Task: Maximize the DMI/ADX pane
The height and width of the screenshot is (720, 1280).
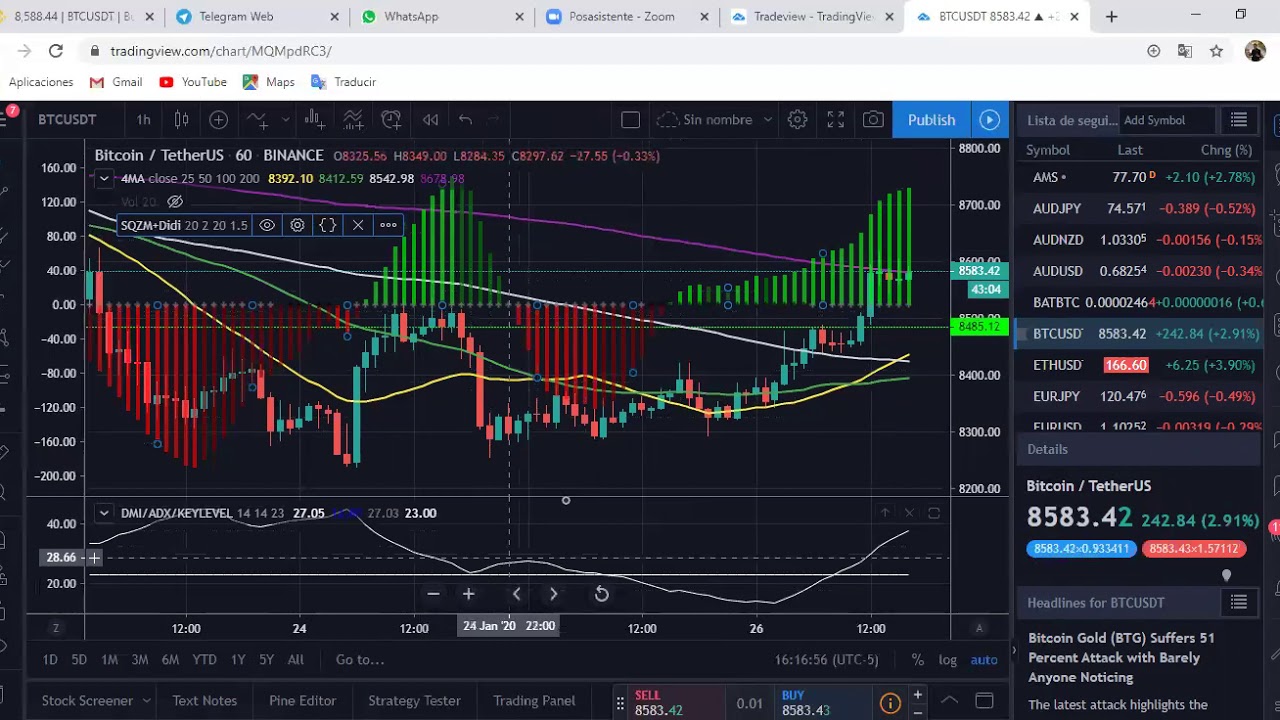Action: [934, 513]
